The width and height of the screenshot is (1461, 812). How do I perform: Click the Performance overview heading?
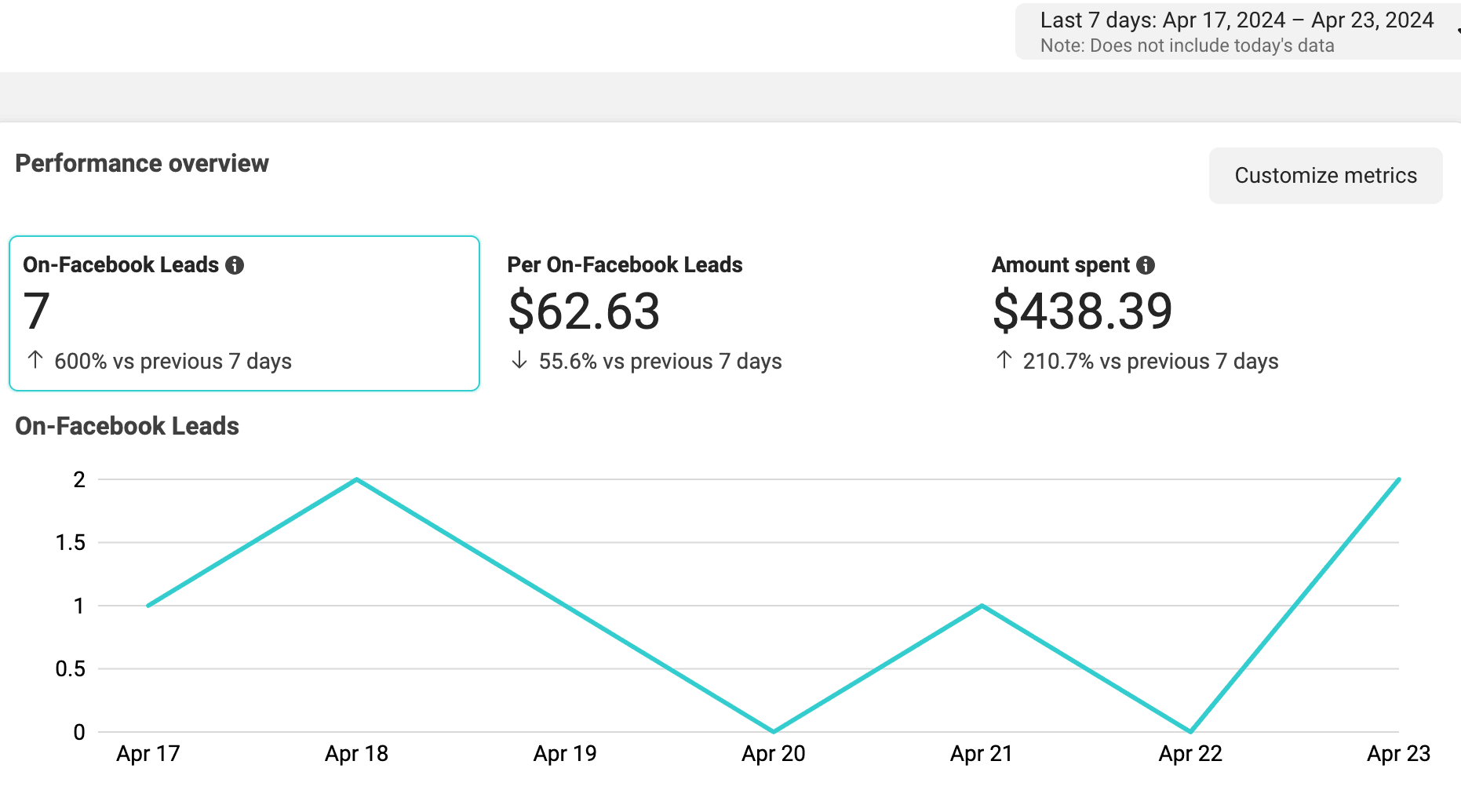click(x=142, y=163)
